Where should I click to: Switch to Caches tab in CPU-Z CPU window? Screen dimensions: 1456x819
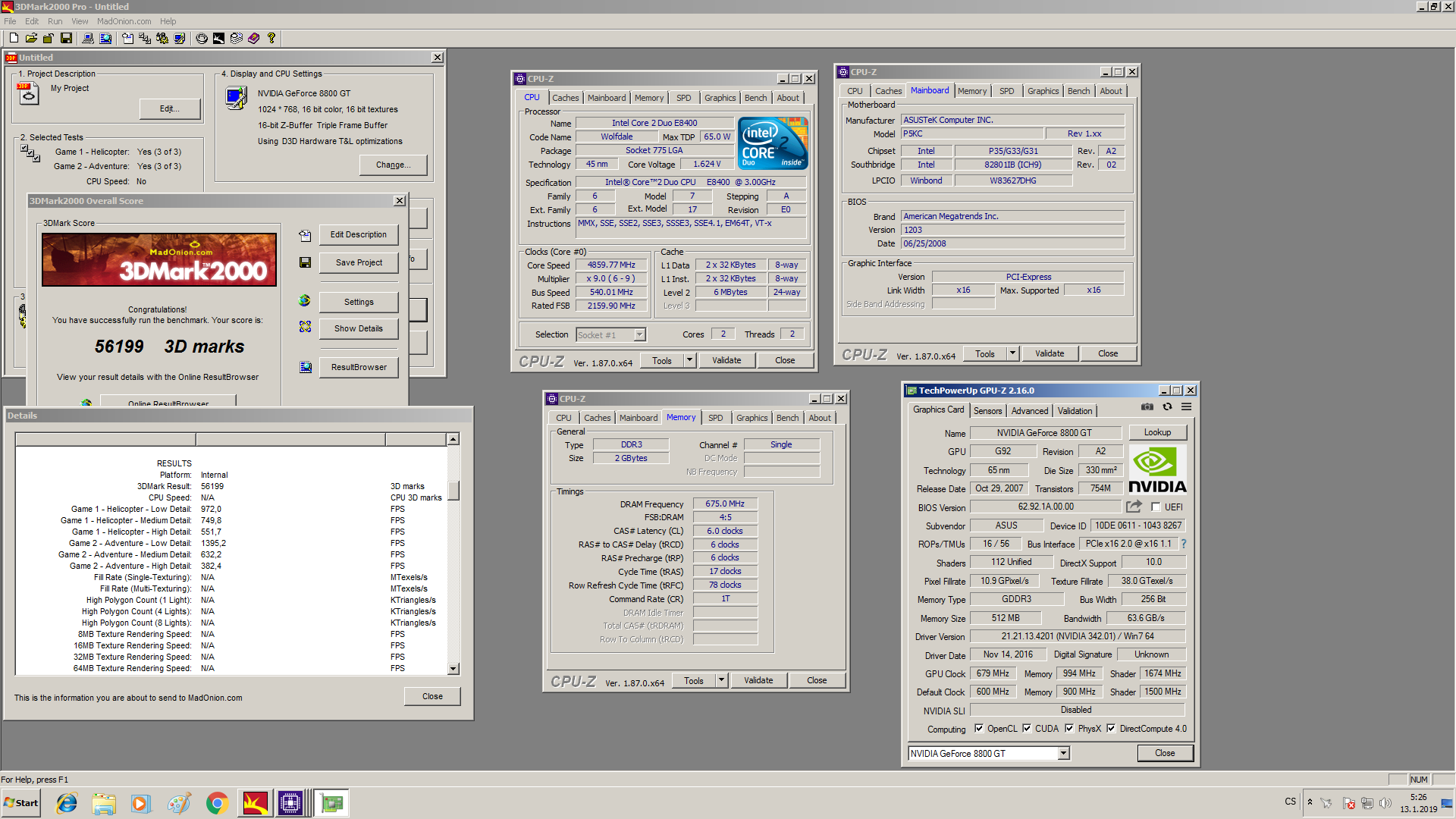565,98
